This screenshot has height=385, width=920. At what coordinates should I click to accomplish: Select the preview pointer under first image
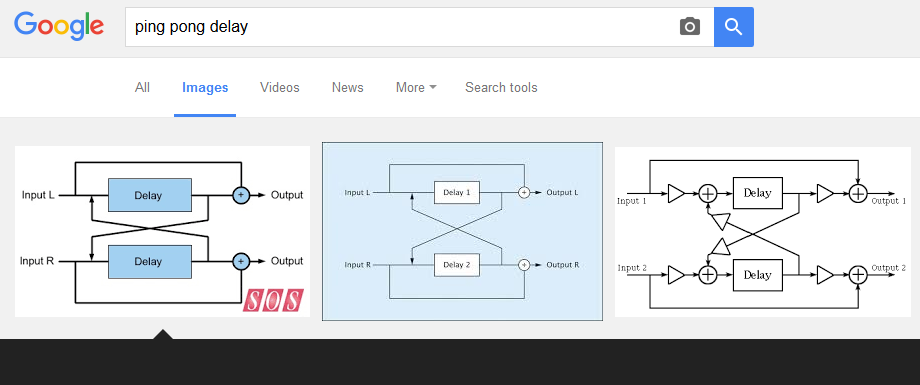(163, 334)
